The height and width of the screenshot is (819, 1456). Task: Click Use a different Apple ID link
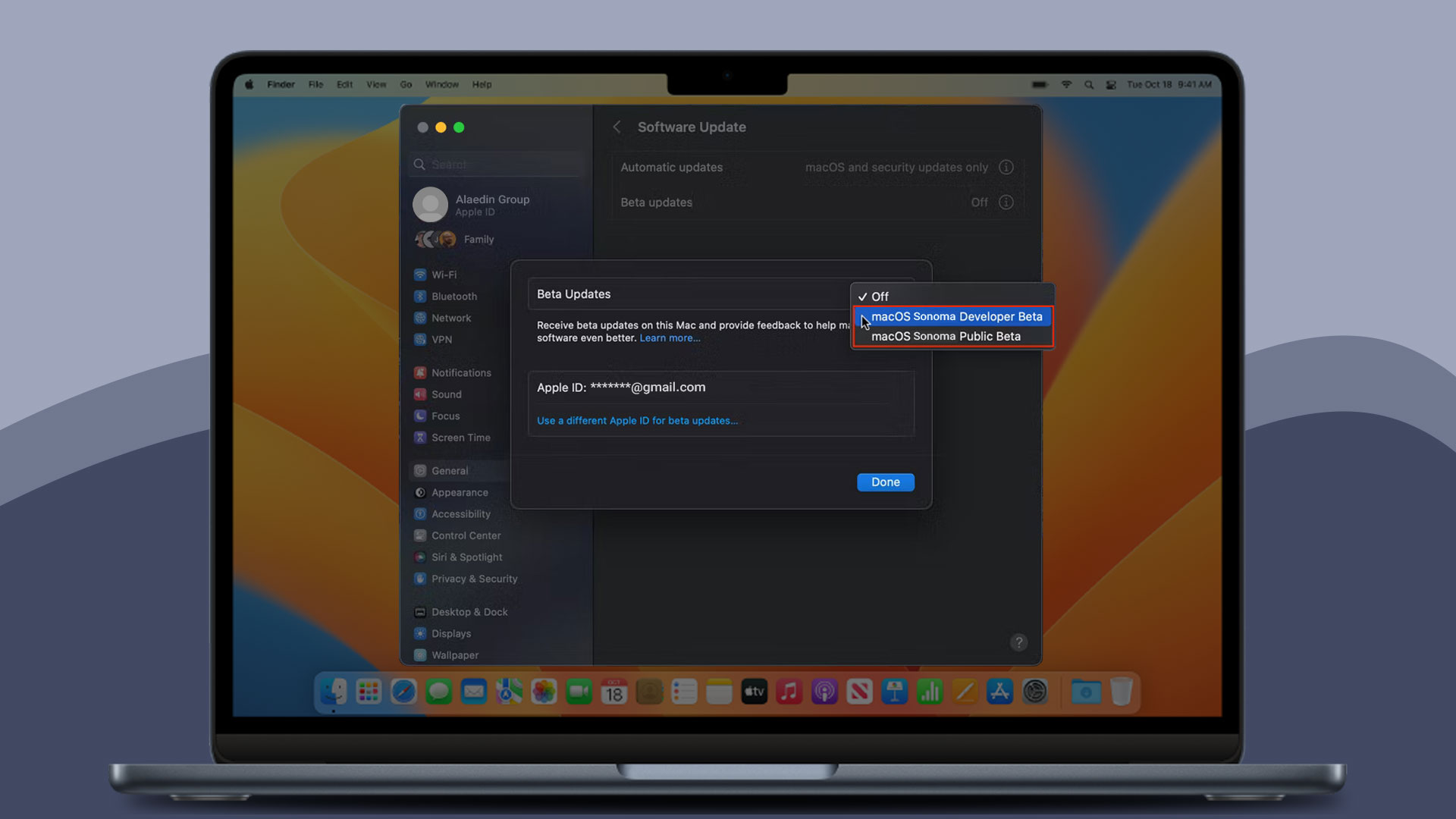[x=637, y=421]
